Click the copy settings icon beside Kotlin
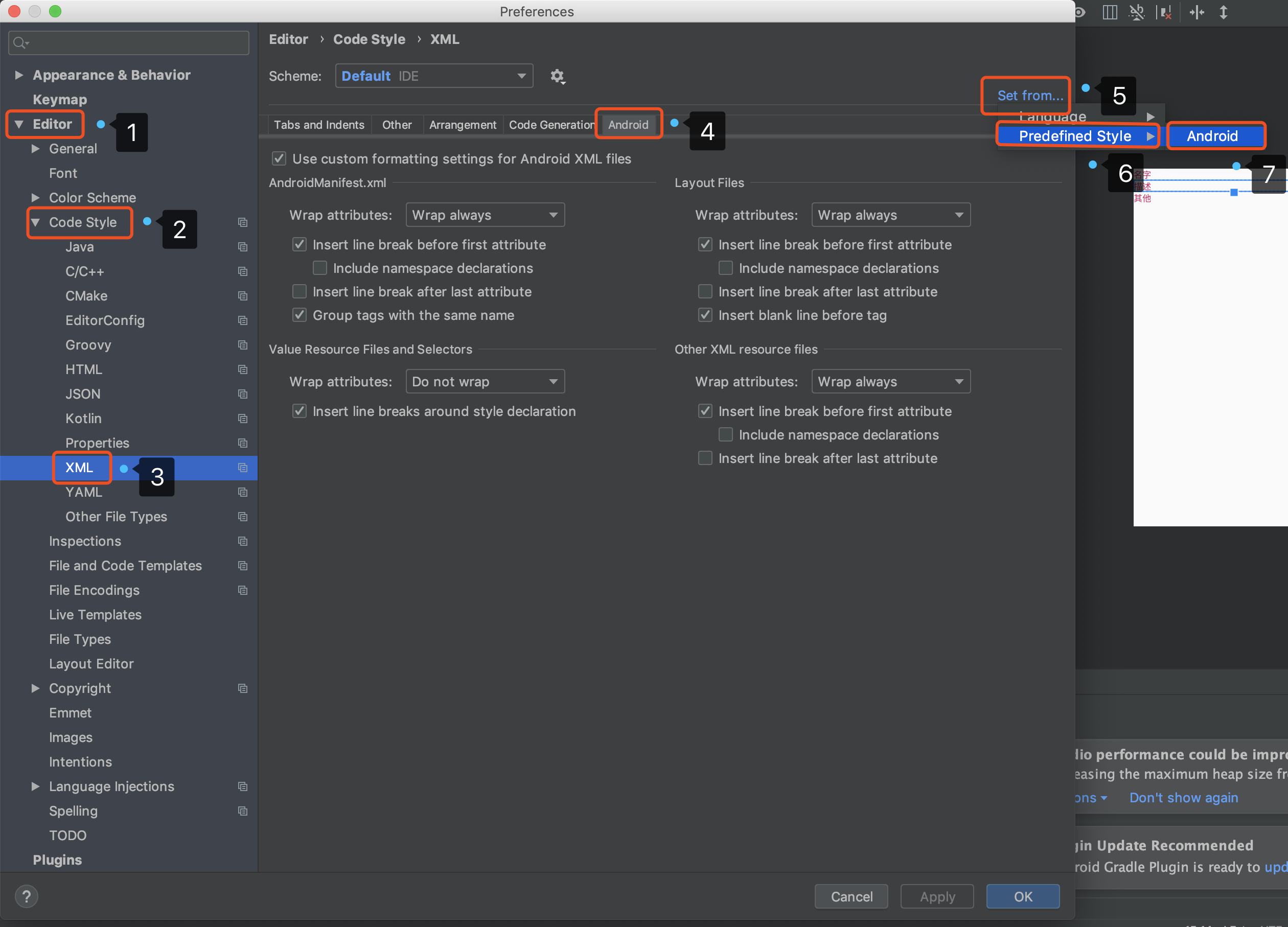The width and height of the screenshot is (1288, 927). (243, 419)
